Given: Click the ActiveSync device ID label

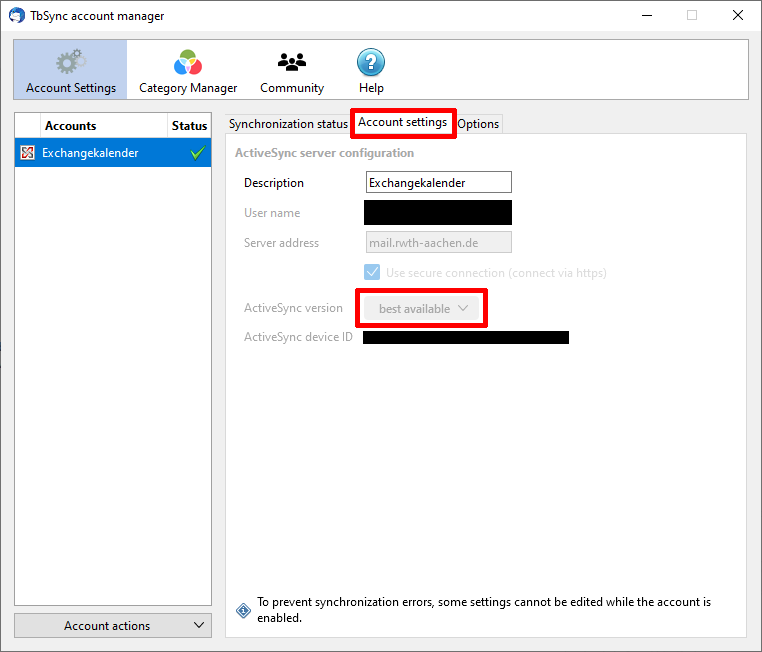Looking at the screenshot, I should (298, 337).
